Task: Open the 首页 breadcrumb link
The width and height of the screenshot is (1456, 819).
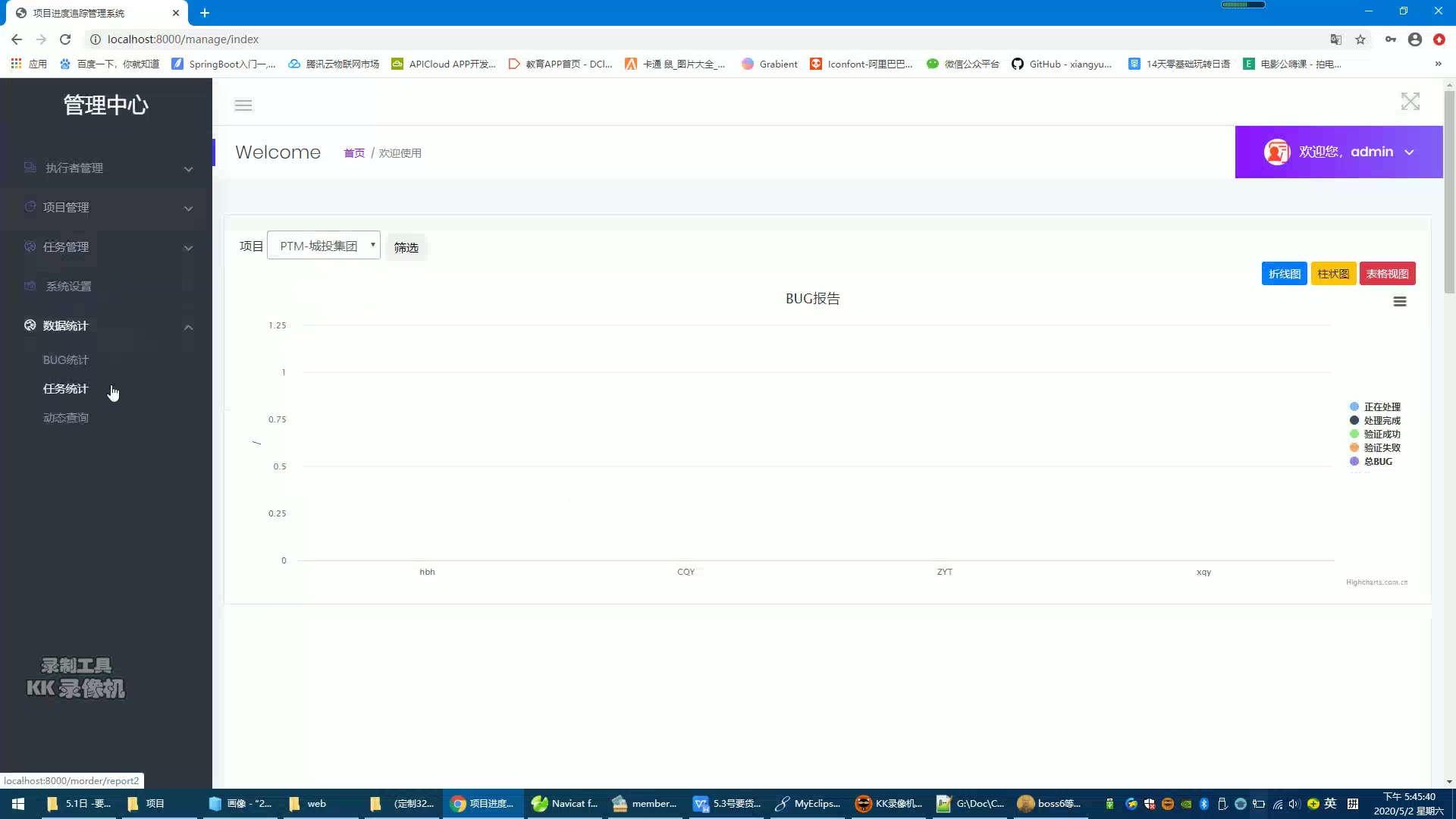Action: (x=353, y=152)
